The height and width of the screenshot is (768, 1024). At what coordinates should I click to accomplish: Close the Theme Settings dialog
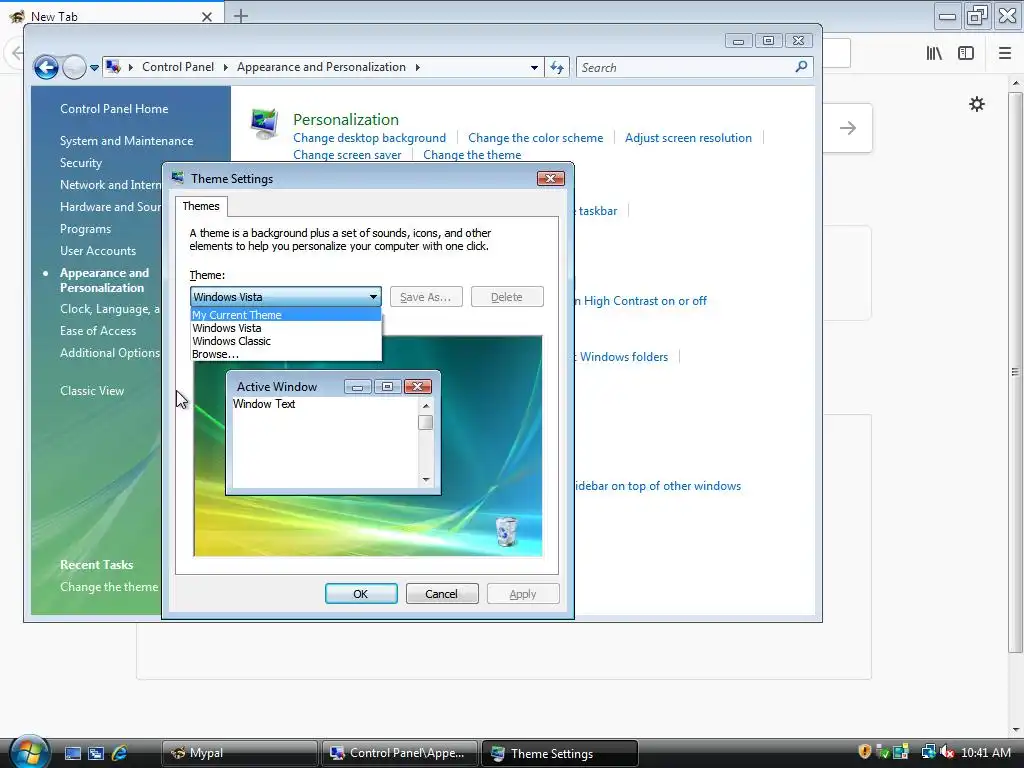pyautogui.click(x=551, y=178)
